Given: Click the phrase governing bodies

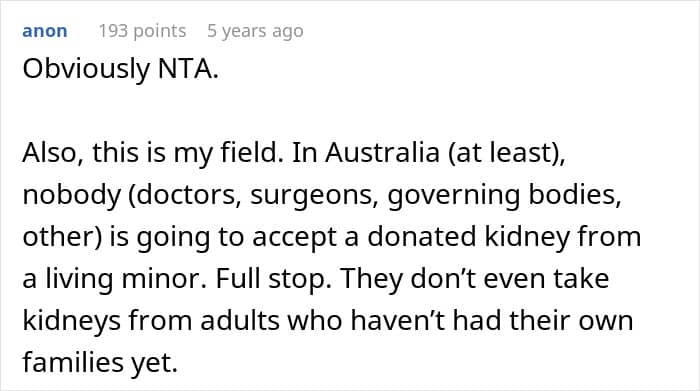Looking at the screenshot, I should (504, 195).
